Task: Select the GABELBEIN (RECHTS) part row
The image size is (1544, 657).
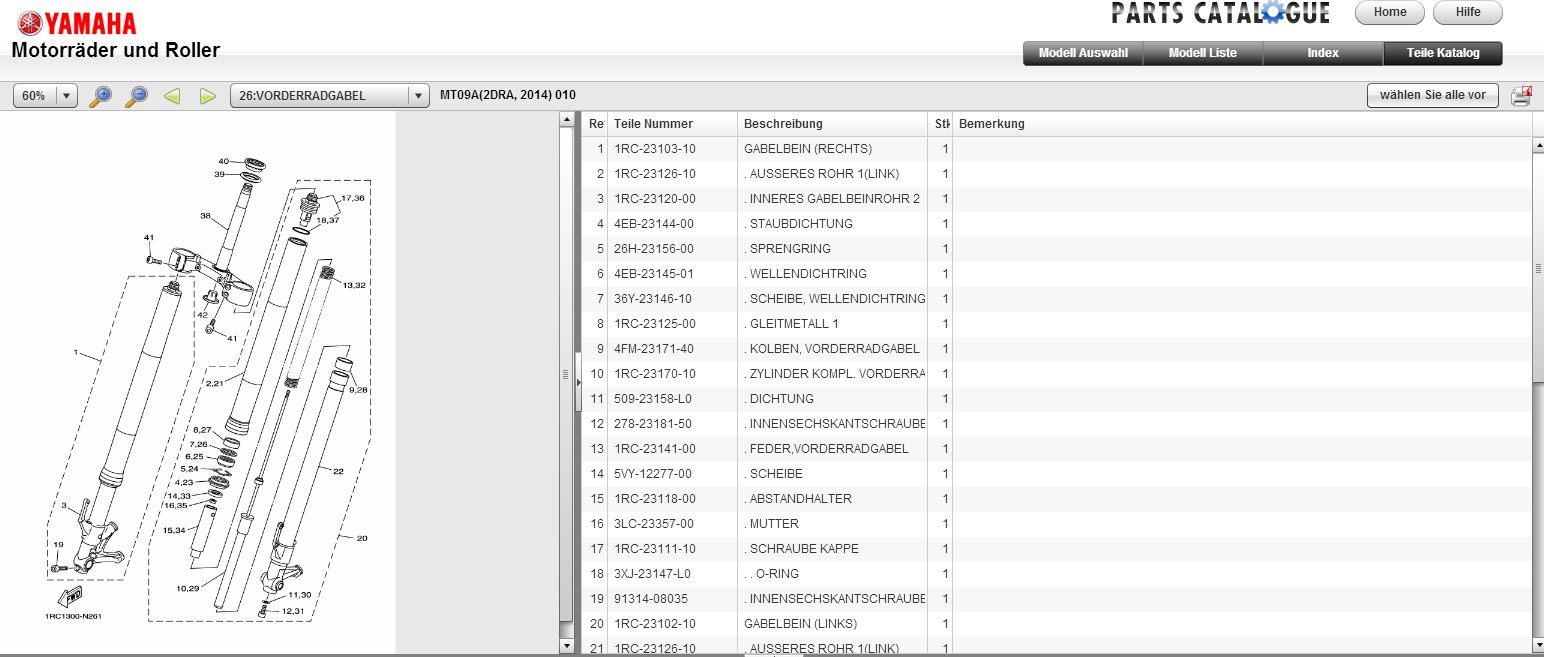Action: 808,149
